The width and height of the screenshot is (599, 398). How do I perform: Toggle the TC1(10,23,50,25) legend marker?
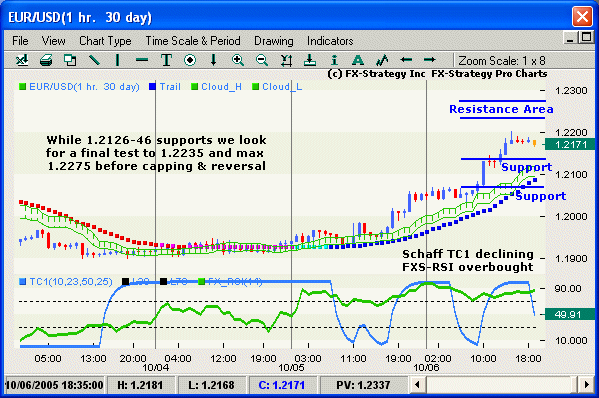23,282
